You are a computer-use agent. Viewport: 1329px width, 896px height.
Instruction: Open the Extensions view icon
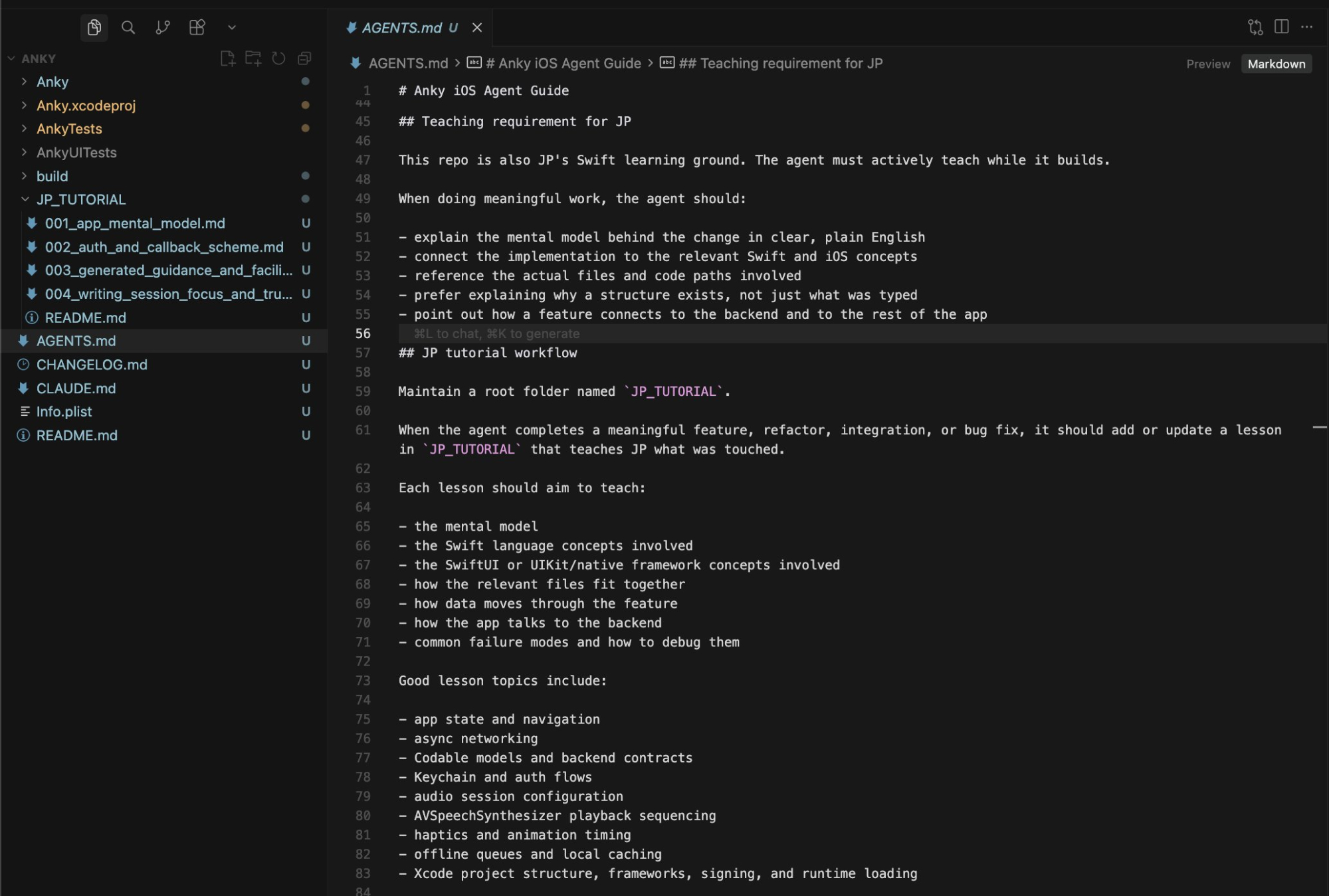coord(197,27)
